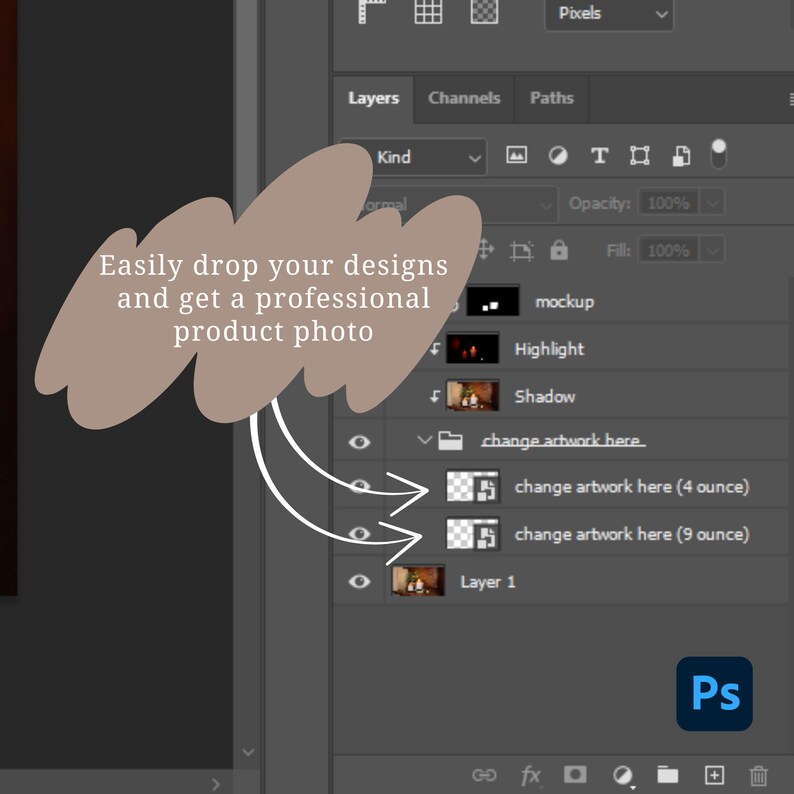Click the prevent artboard auto-nesting lock icon
794x794 pixels.
point(522,251)
